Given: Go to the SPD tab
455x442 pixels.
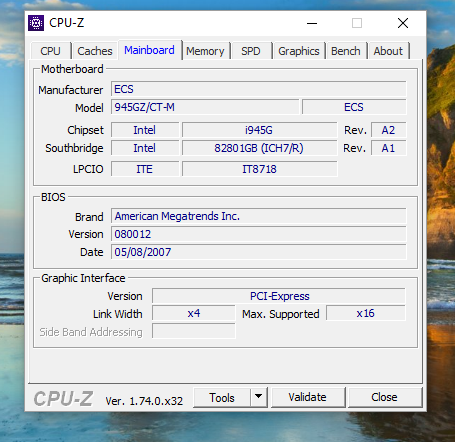Looking at the screenshot, I should pos(251,51).
